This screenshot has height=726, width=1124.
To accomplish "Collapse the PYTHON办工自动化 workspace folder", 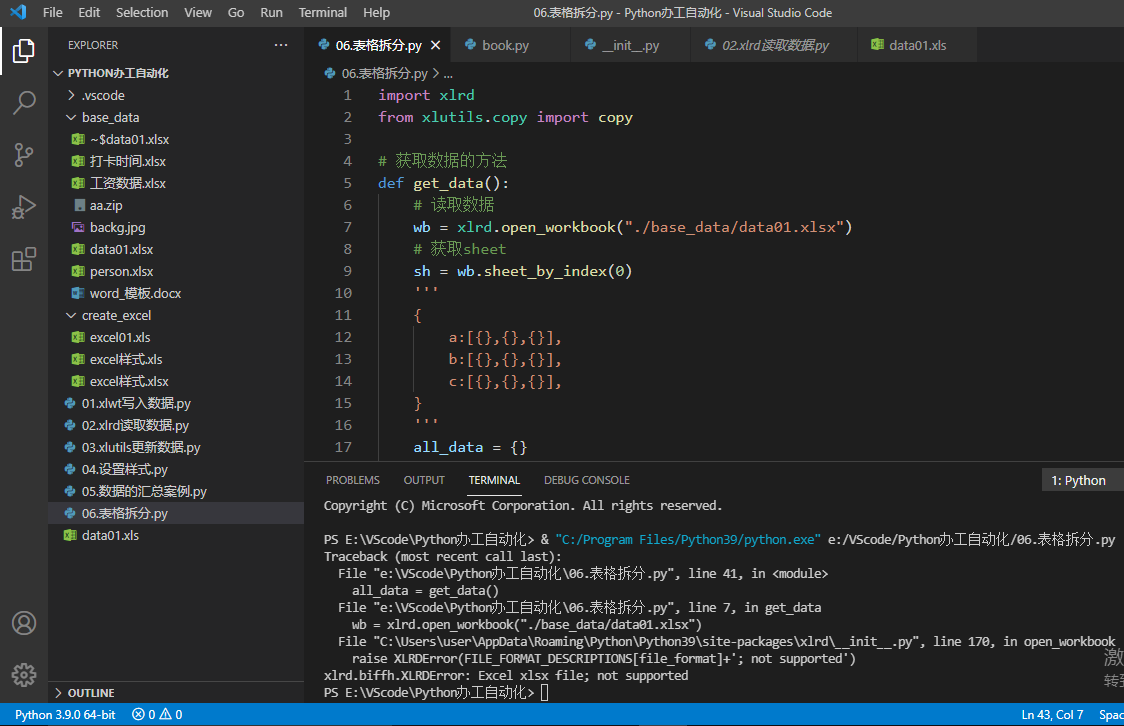I will pyautogui.click(x=176, y=73).
